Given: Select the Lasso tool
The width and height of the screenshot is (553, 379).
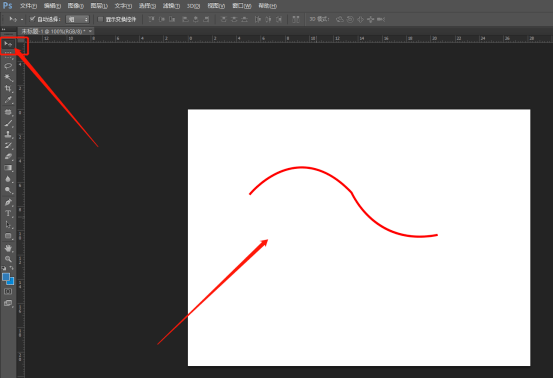Looking at the screenshot, I should click(x=8, y=66).
